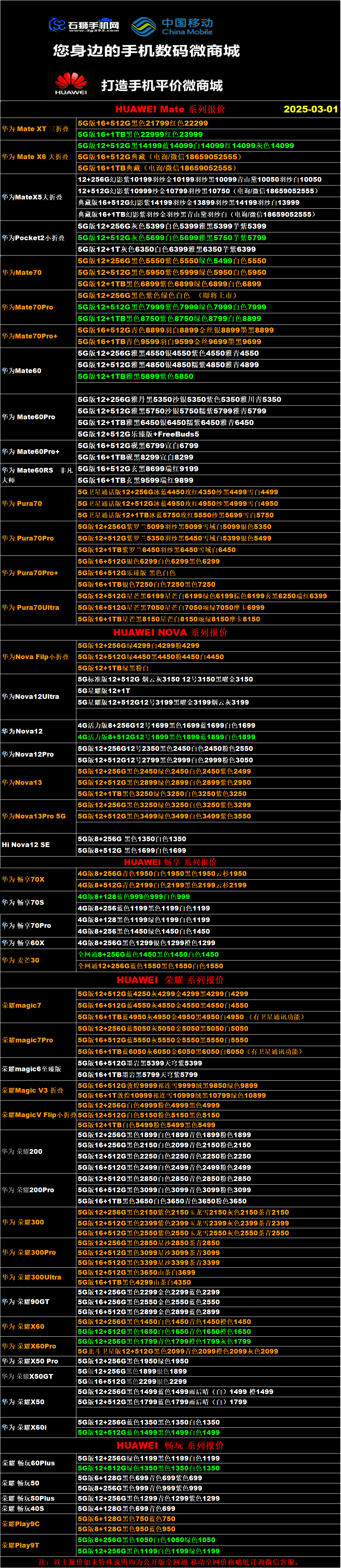The height and width of the screenshot is (1568, 341).
Task: Select the 华为 麦芒30 model label
Action: click(21, 960)
